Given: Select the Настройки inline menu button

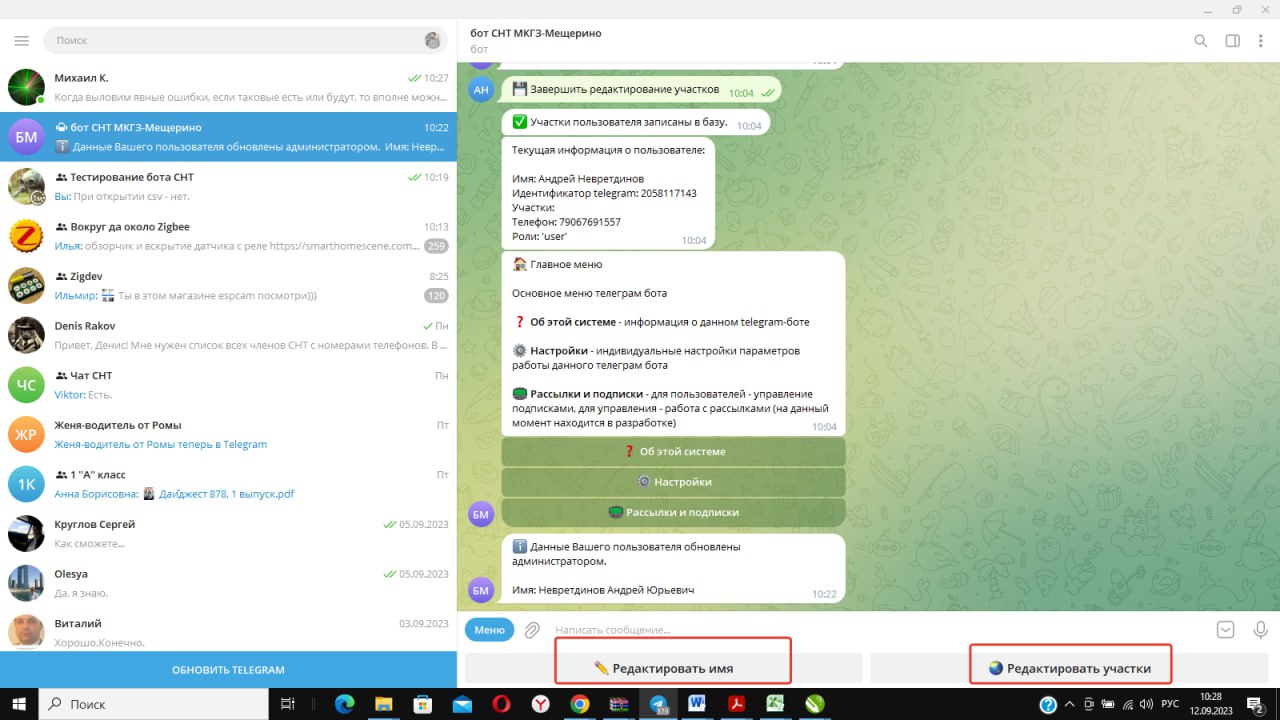Looking at the screenshot, I should [673, 482].
